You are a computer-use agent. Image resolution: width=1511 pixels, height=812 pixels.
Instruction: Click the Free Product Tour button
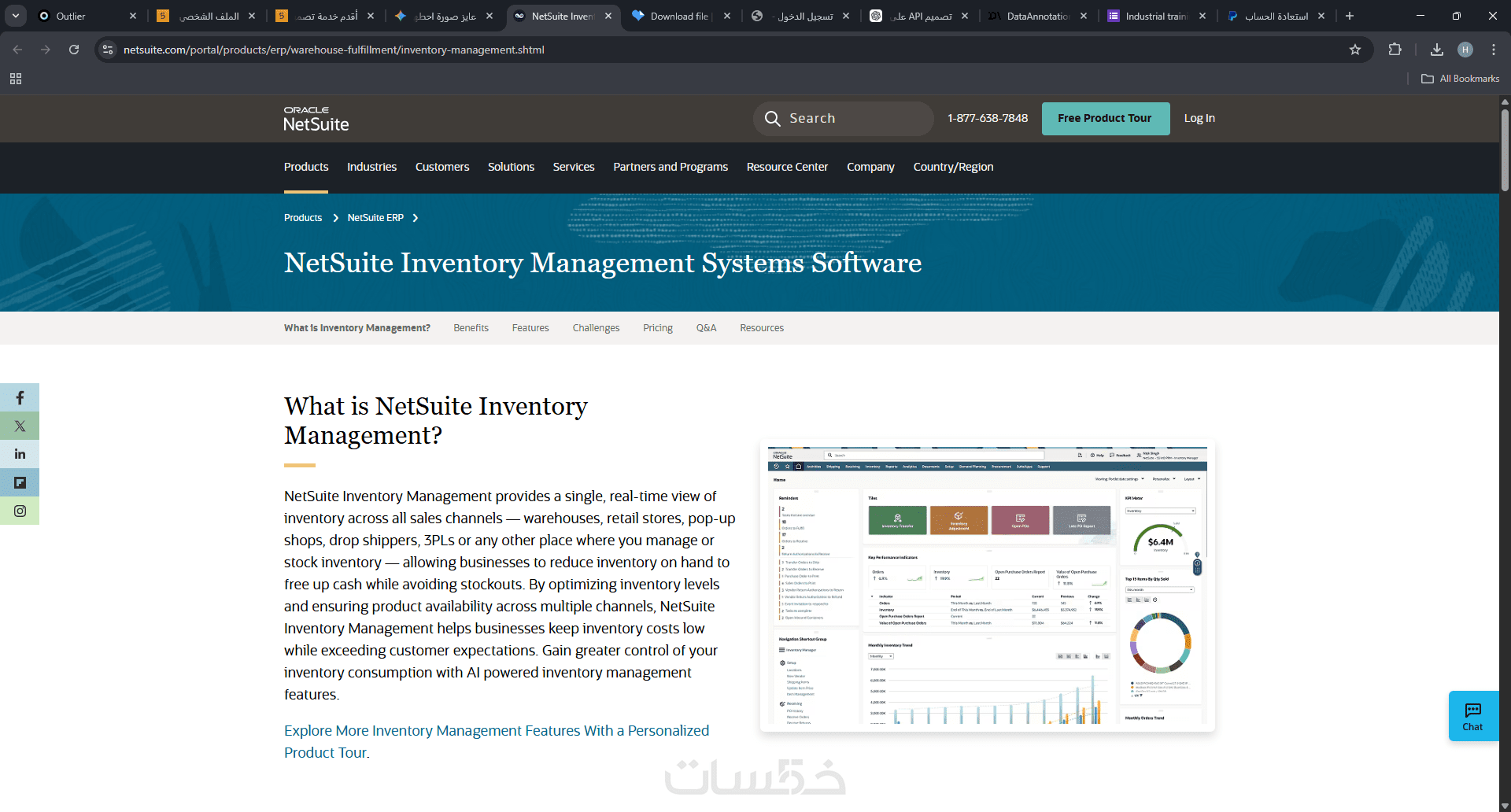[1106, 119]
